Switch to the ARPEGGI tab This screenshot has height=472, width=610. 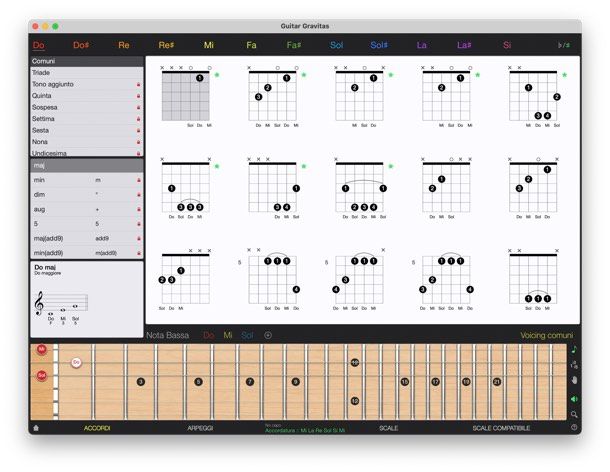pos(200,428)
